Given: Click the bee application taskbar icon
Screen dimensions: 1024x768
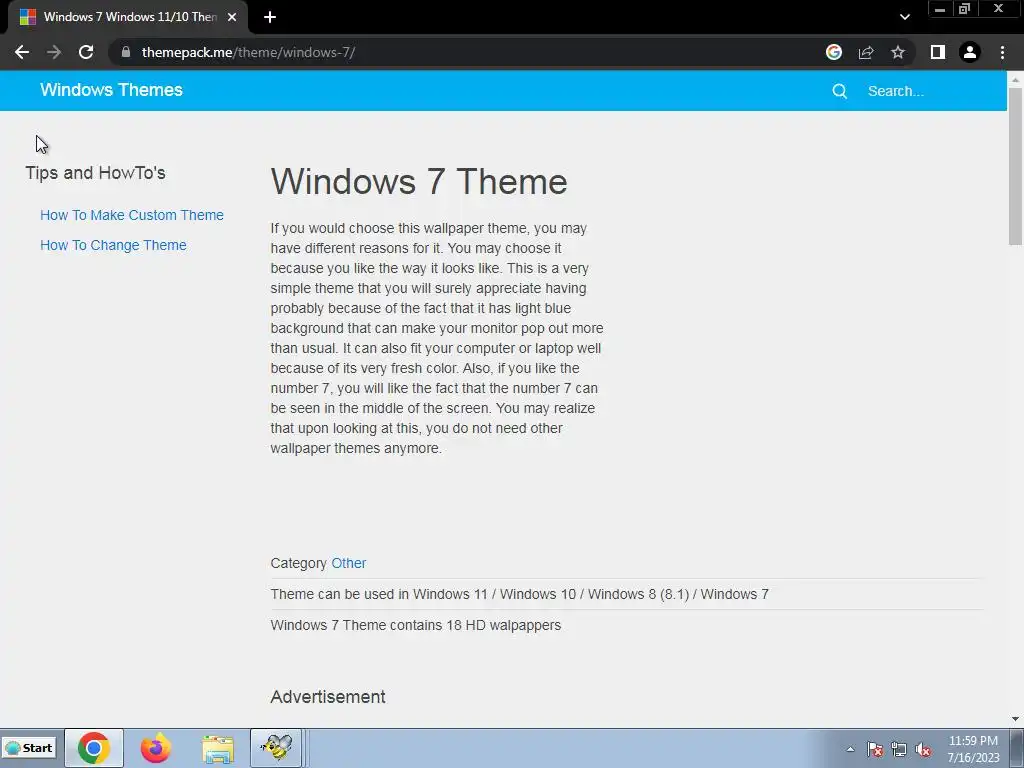Looking at the screenshot, I should (276, 748).
